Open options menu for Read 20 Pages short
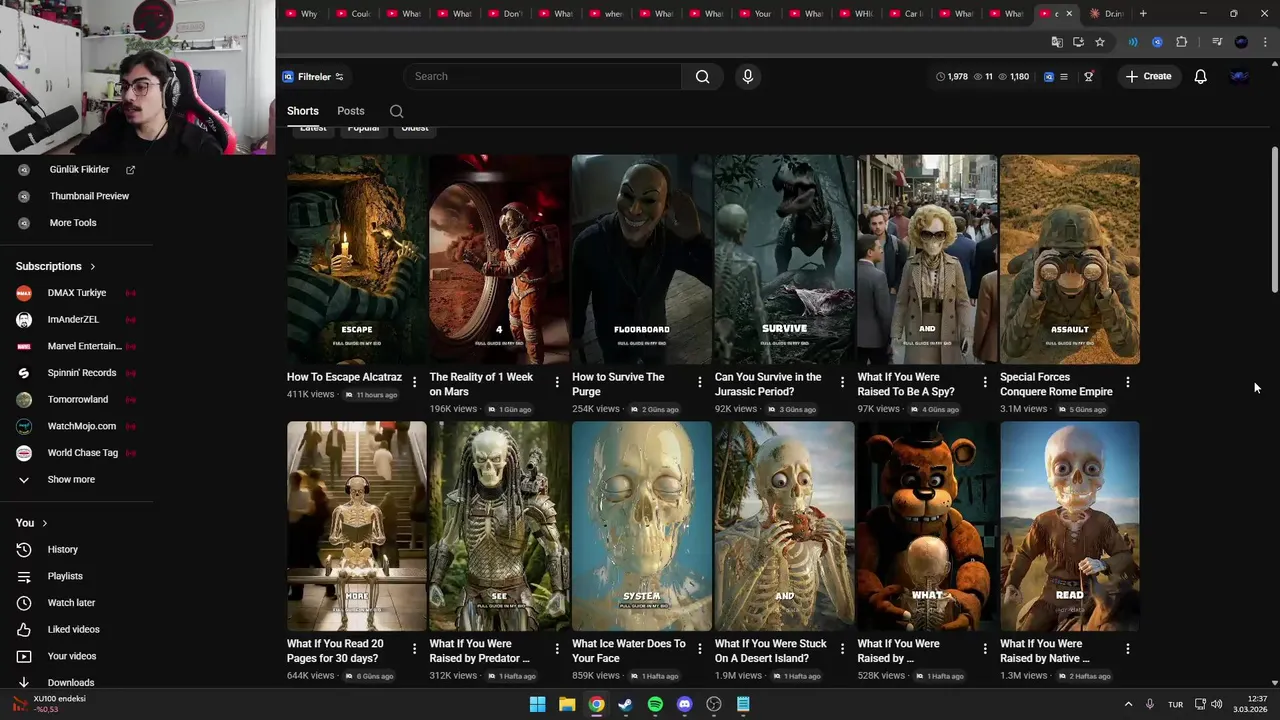This screenshot has width=1280, height=720. point(414,649)
